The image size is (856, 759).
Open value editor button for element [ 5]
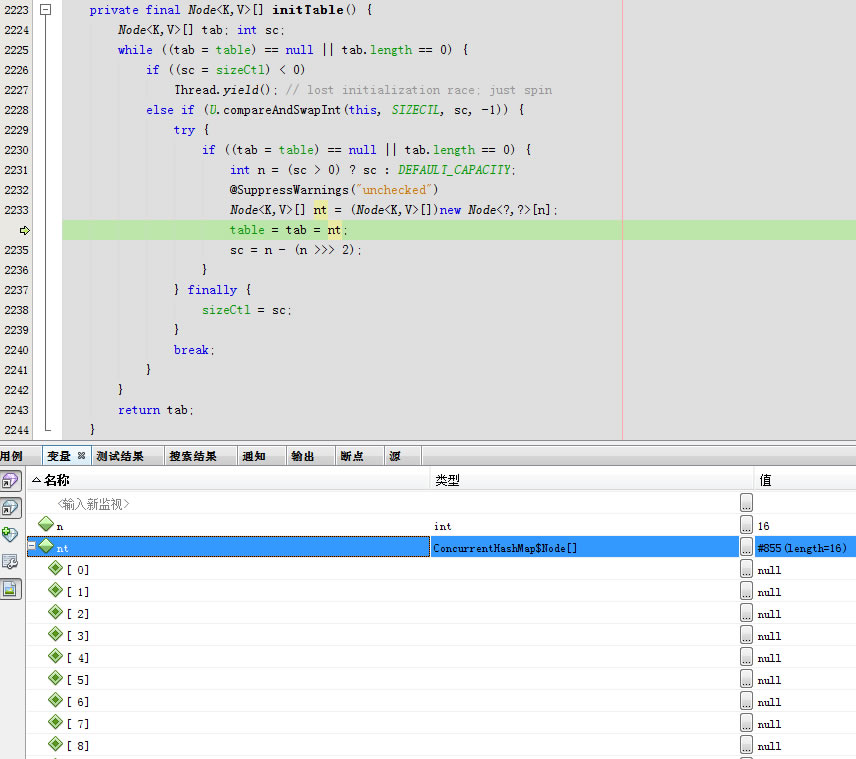(746, 678)
